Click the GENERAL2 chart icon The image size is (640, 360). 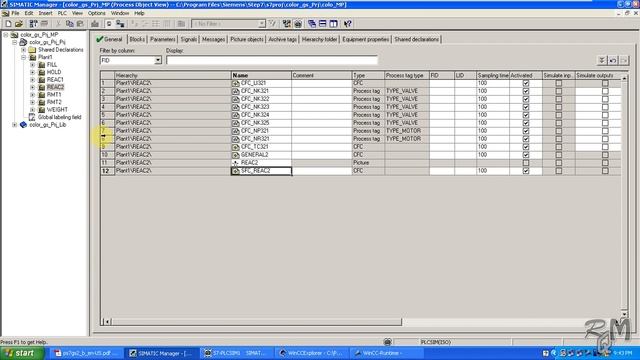(x=236, y=155)
